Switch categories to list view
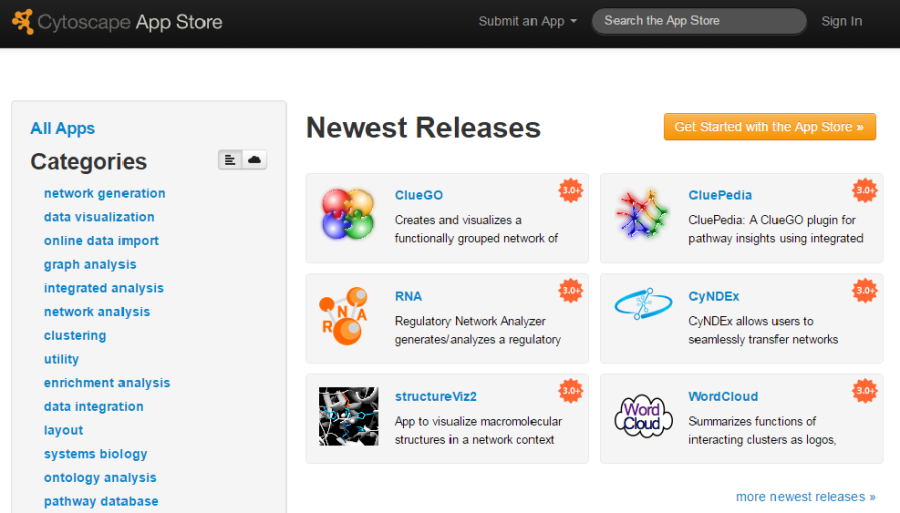This screenshot has width=900, height=513. [x=230, y=160]
